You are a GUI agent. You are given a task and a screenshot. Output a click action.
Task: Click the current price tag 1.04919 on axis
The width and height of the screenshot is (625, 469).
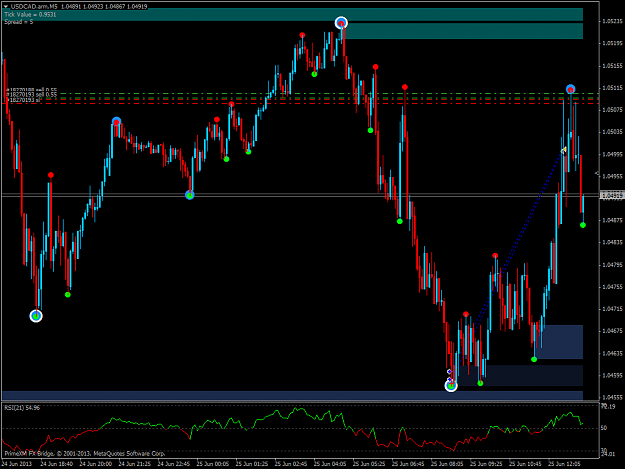click(611, 195)
